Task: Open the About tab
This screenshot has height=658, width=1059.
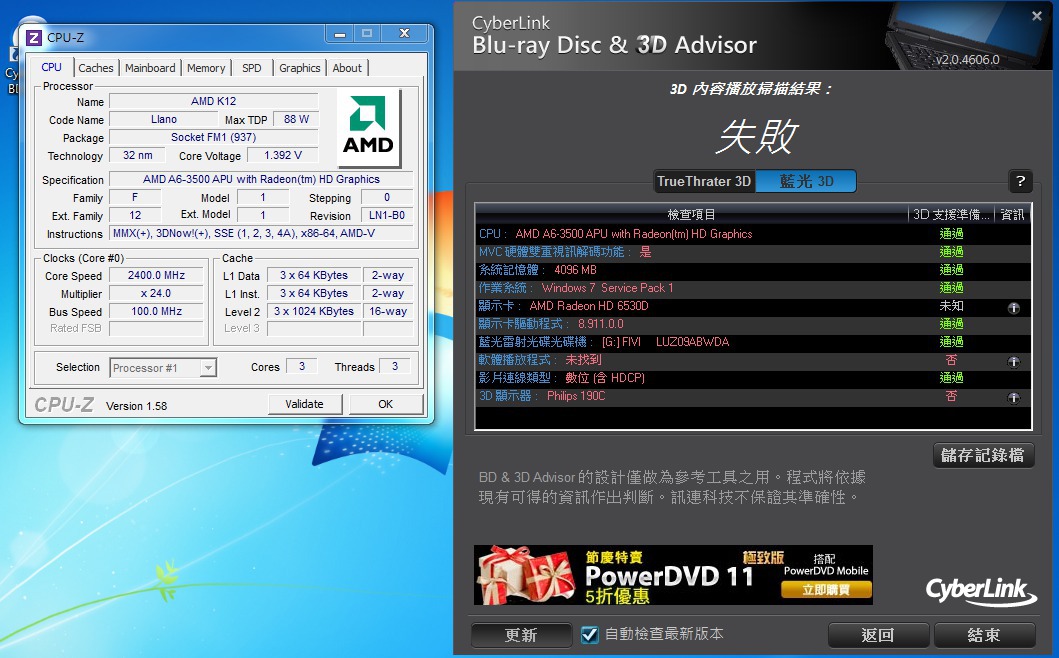Action: [x=347, y=68]
